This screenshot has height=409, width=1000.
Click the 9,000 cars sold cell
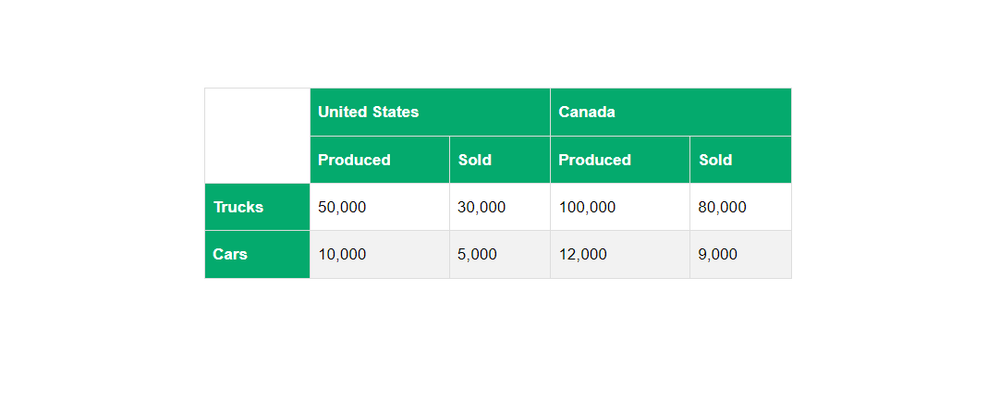click(718, 254)
